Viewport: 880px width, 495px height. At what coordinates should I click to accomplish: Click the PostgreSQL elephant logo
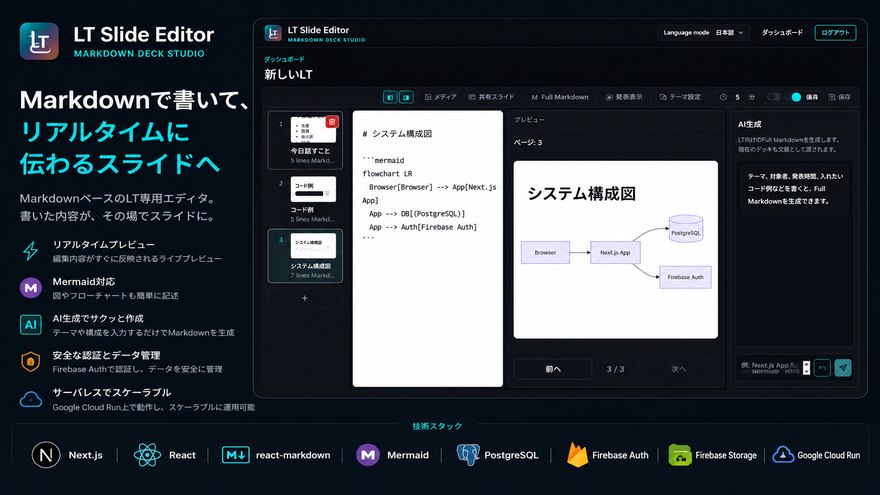(468, 455)
